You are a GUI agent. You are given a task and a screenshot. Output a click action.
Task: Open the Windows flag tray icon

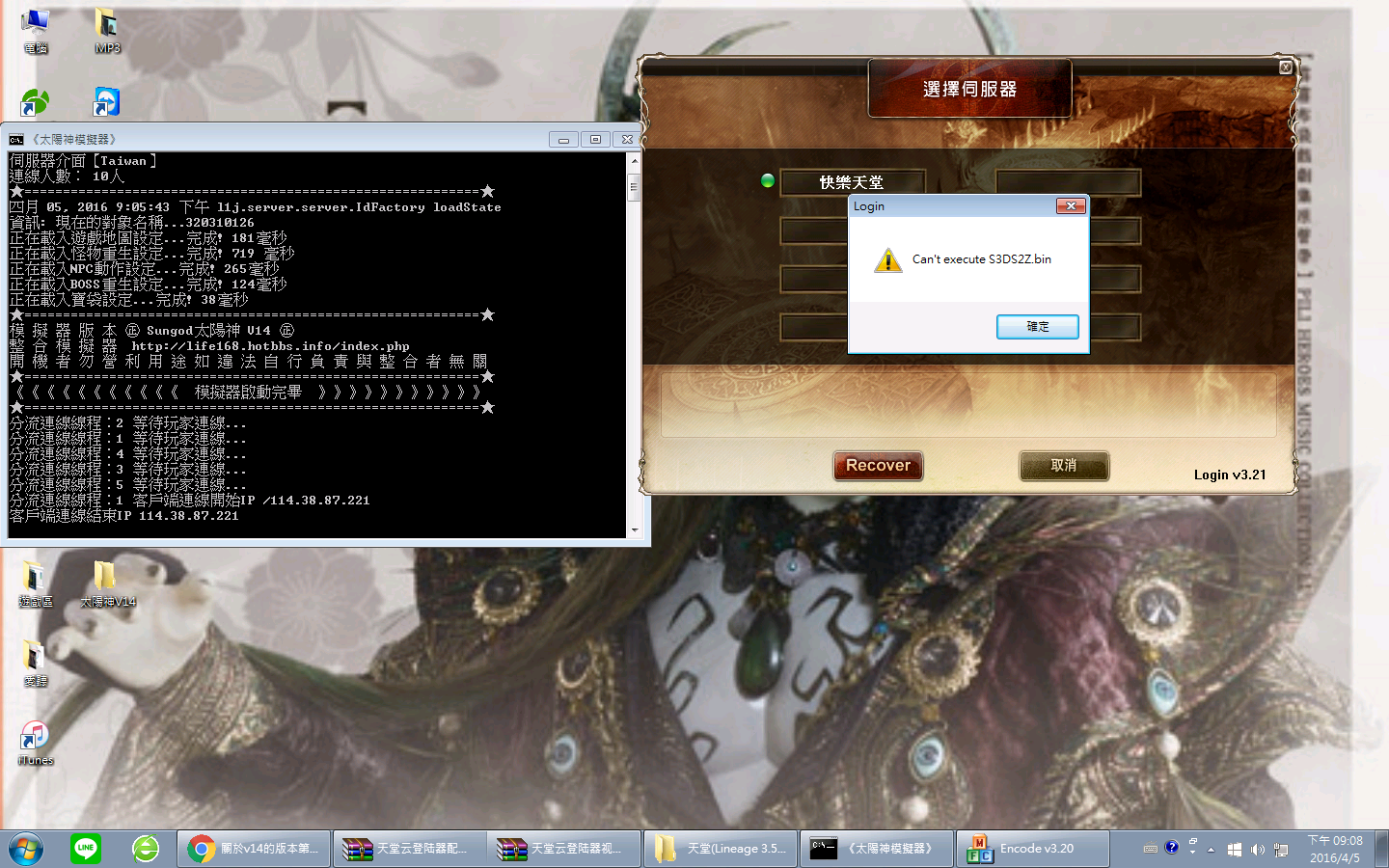pyautogui.click(x=1235, y=850)
